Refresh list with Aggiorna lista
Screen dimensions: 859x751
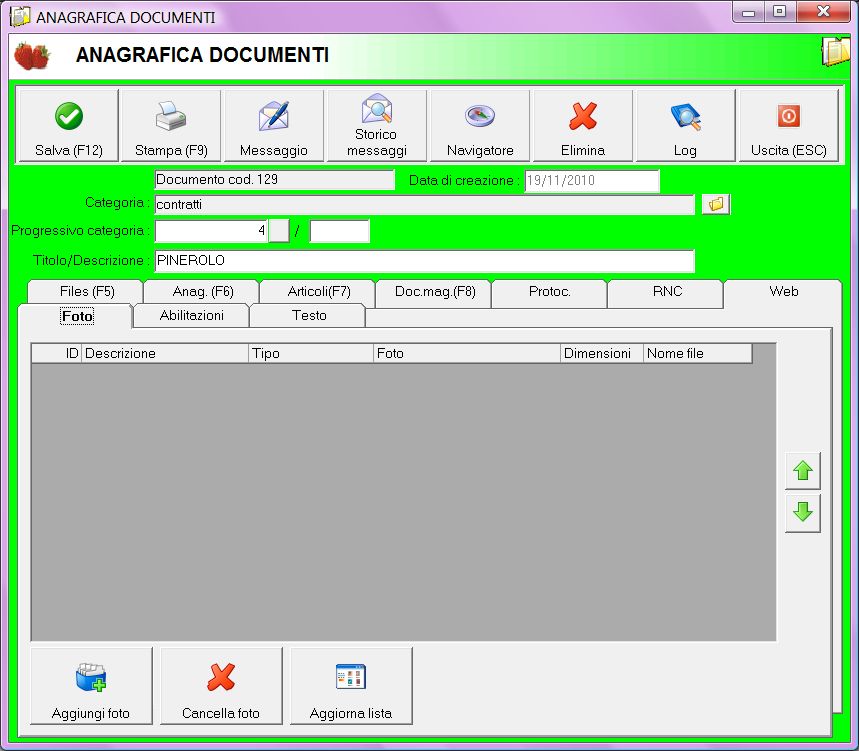pyautogui.click(x=351, y=686)
